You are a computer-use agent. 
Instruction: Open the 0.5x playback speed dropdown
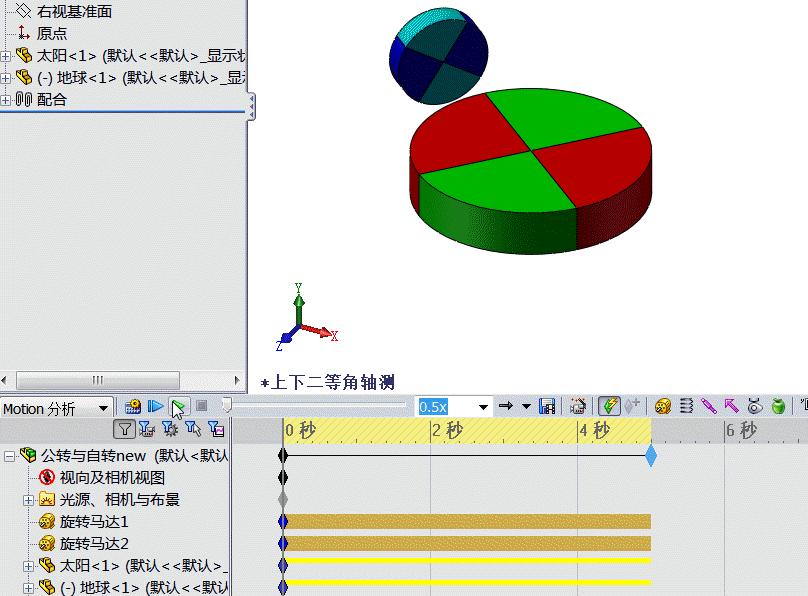tap(483, 406)
